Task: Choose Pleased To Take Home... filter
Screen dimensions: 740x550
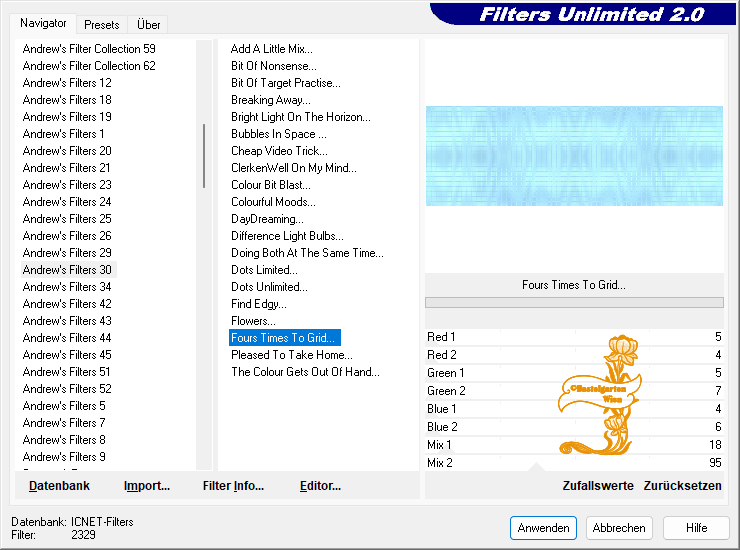Action: click(x=292, y=355)
